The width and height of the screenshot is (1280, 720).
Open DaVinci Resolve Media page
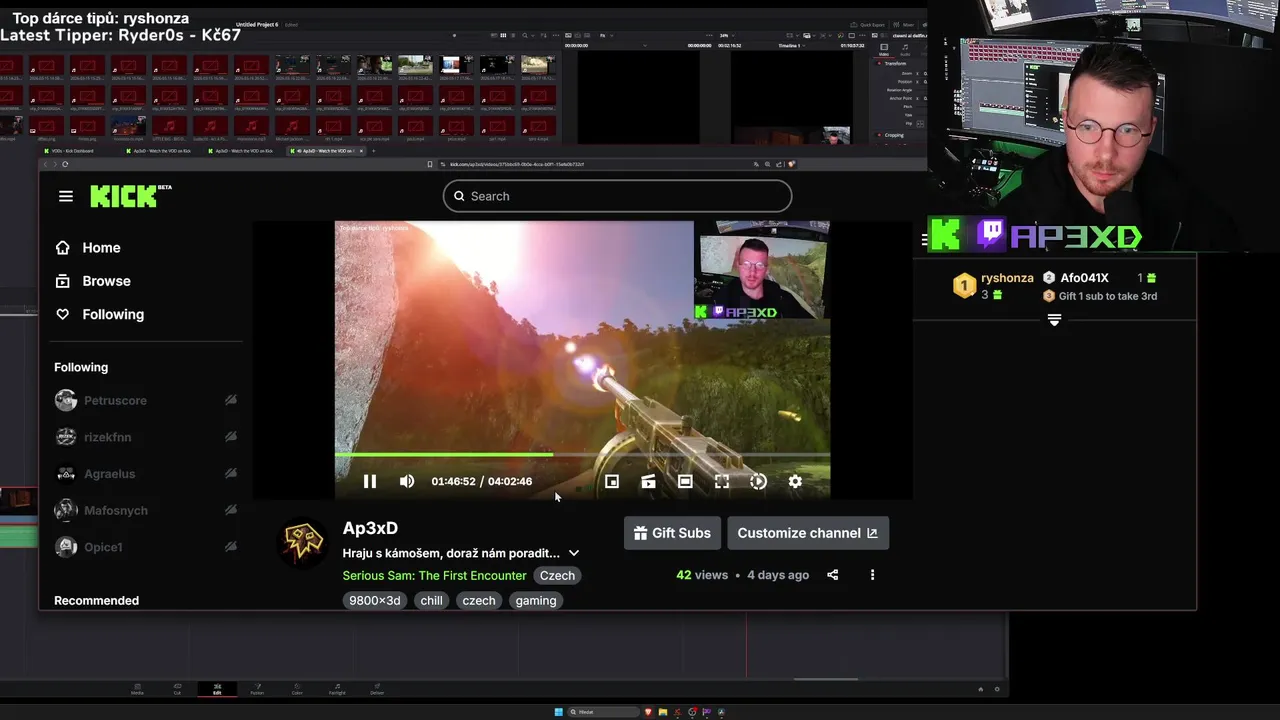137,689
